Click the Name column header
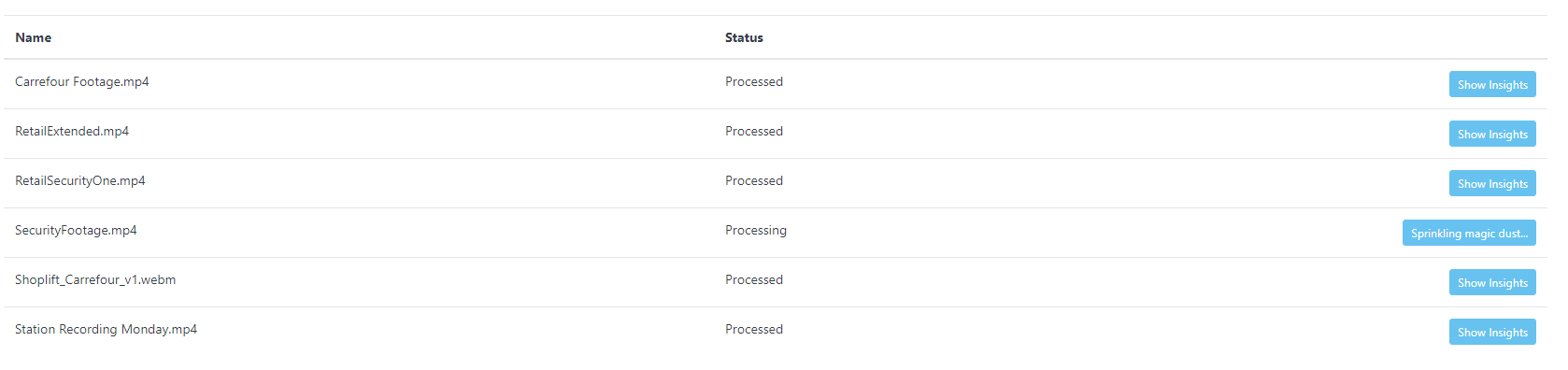 34,37
